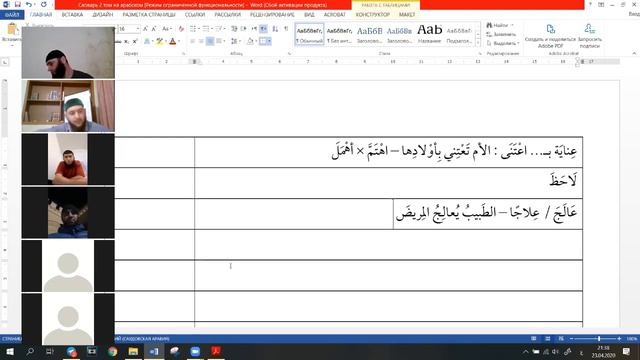Expand the styles gallery
Image resolution: width=640 pixels, height=360 pixels.
[478, 43]
